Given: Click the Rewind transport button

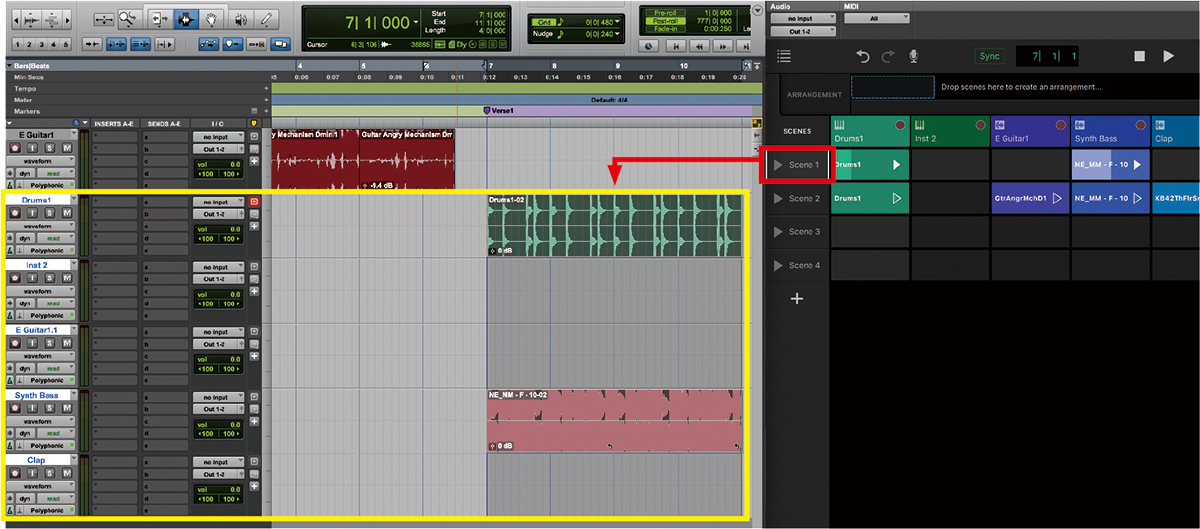Looking at the screenshot, I should click(x=702, y=45).
